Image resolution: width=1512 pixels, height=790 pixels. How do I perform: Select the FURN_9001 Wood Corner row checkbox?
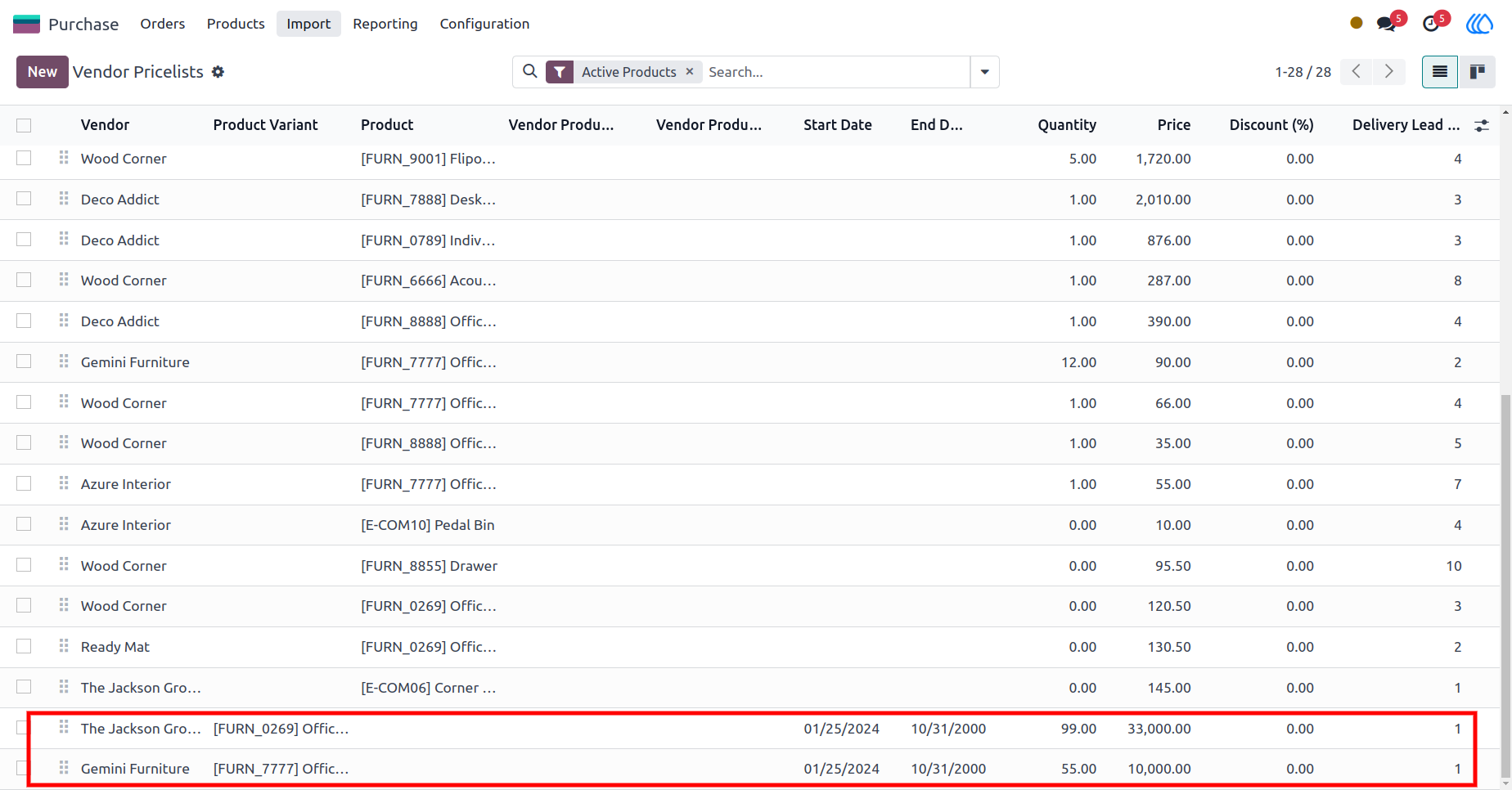pyautogui.click(x=24, y=158)
